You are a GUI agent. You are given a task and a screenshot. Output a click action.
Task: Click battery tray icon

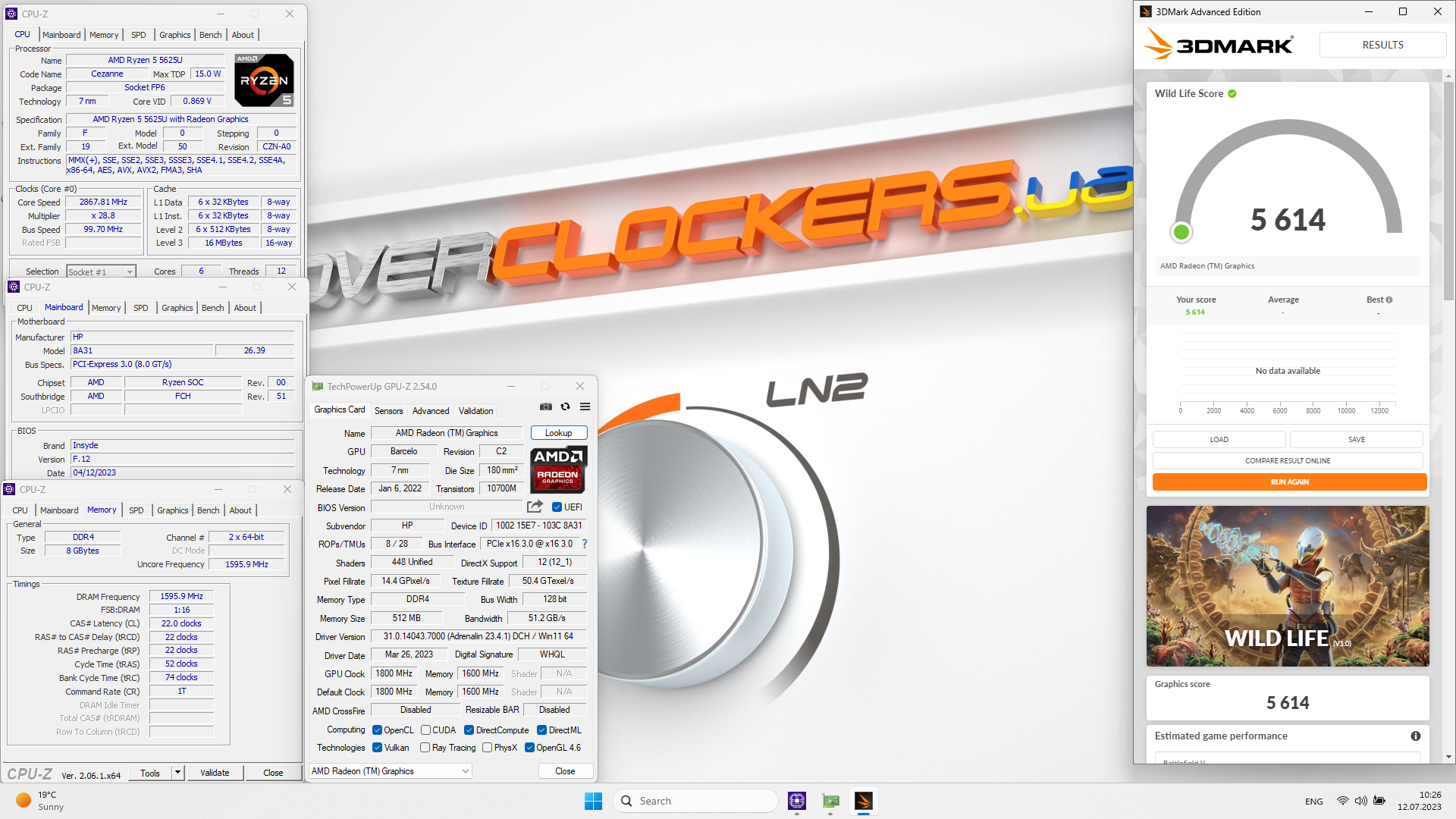coord(1380,801)
